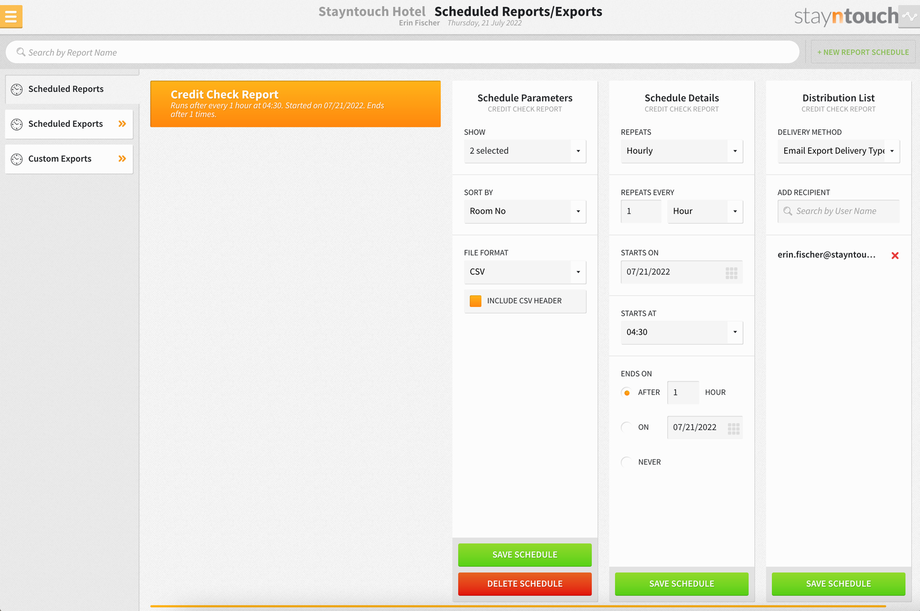Open the File Format CSV dropdown
This screenshot has width=920, height=611.
pyautogui.click(x=525, y=272)
